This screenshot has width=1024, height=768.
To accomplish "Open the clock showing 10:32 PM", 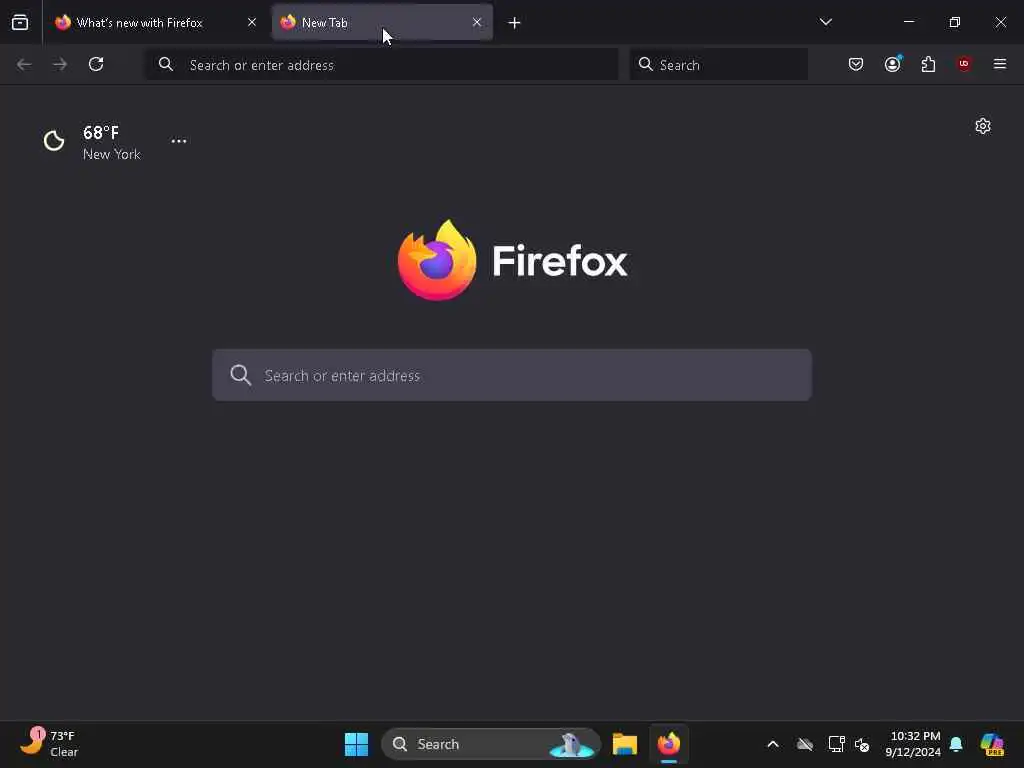I will [x=913, y=744].
